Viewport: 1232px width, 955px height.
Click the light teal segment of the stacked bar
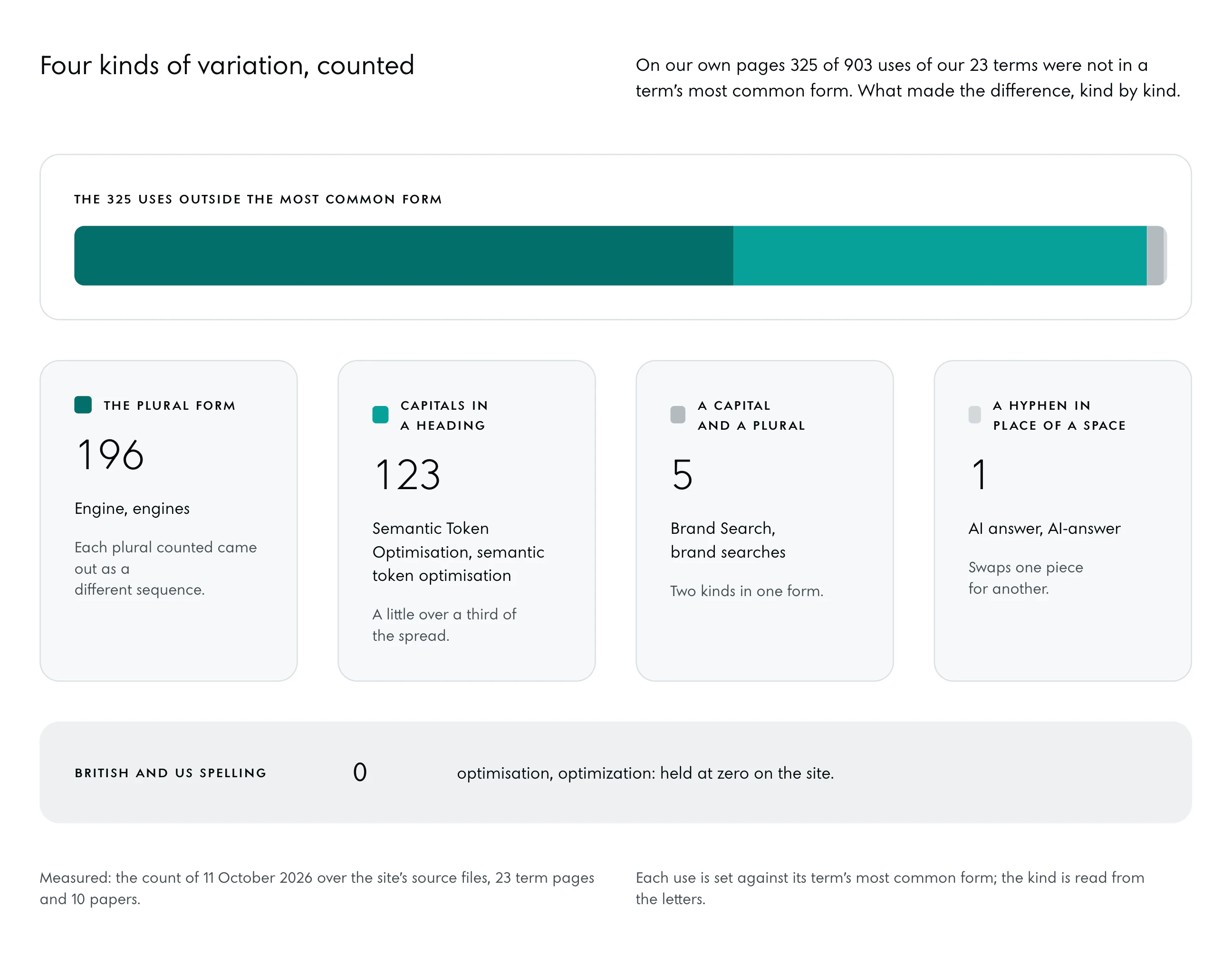point(940,256)
